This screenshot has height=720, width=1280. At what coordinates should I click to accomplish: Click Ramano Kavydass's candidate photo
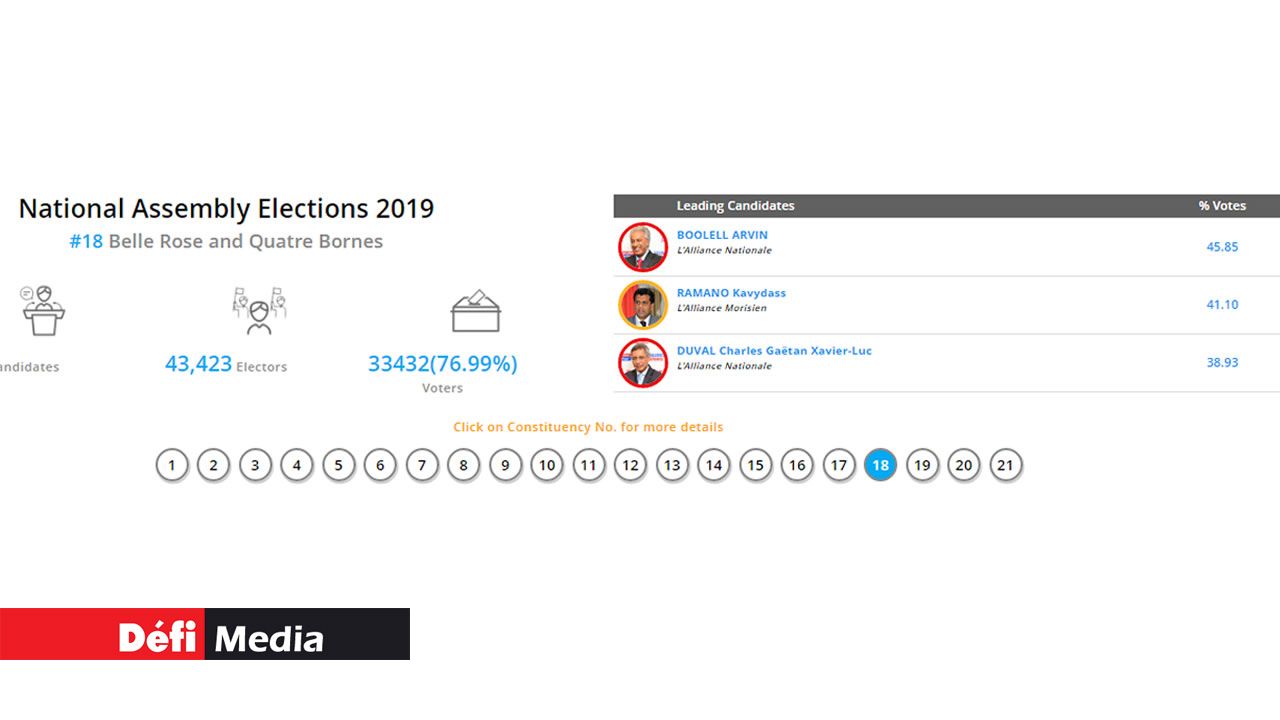[642, 305]
